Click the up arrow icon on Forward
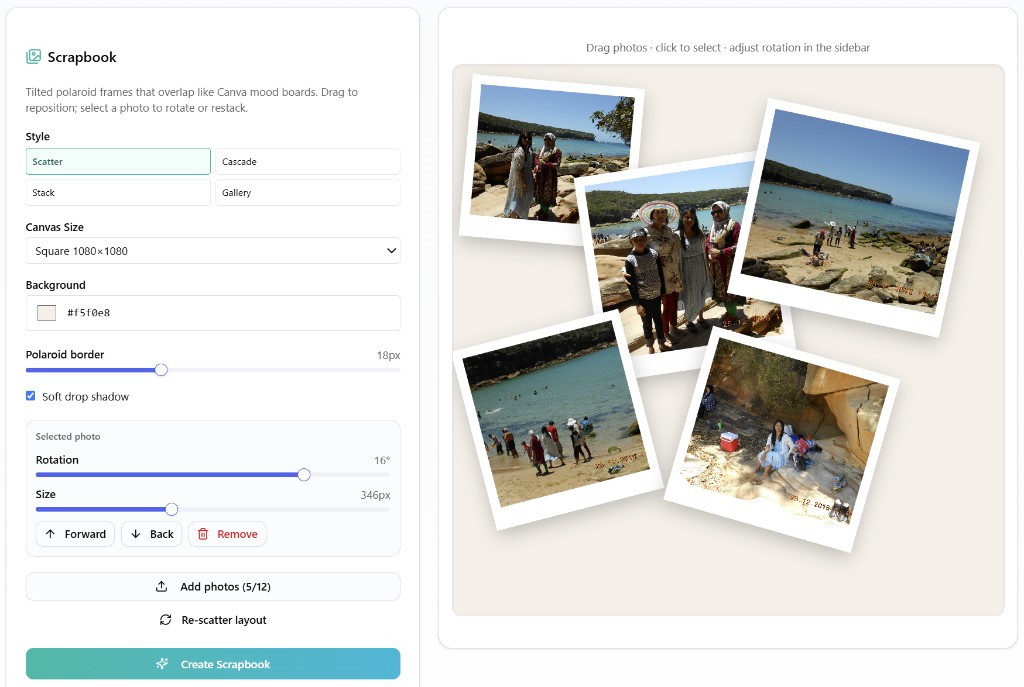 point(50,534)
